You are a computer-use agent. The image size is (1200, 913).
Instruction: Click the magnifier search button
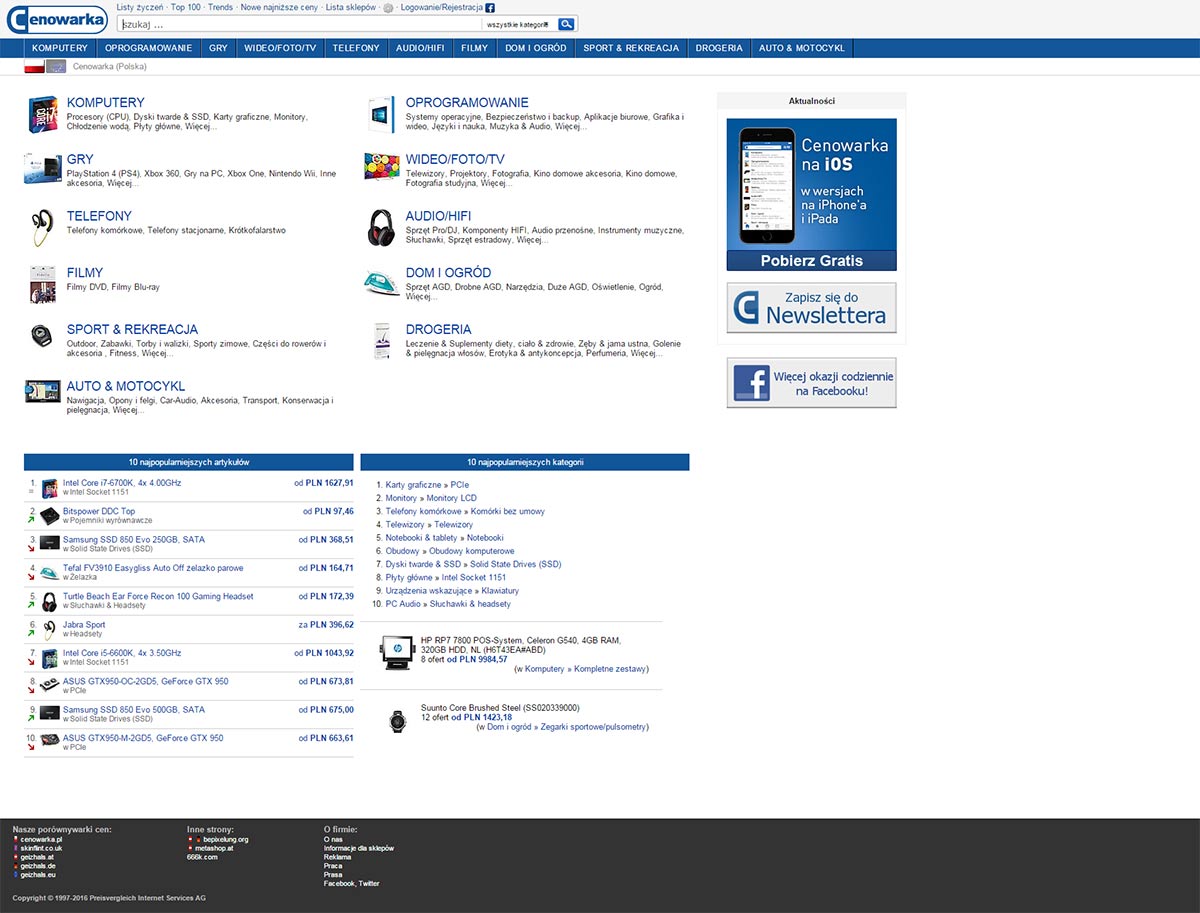pos(566,24)
